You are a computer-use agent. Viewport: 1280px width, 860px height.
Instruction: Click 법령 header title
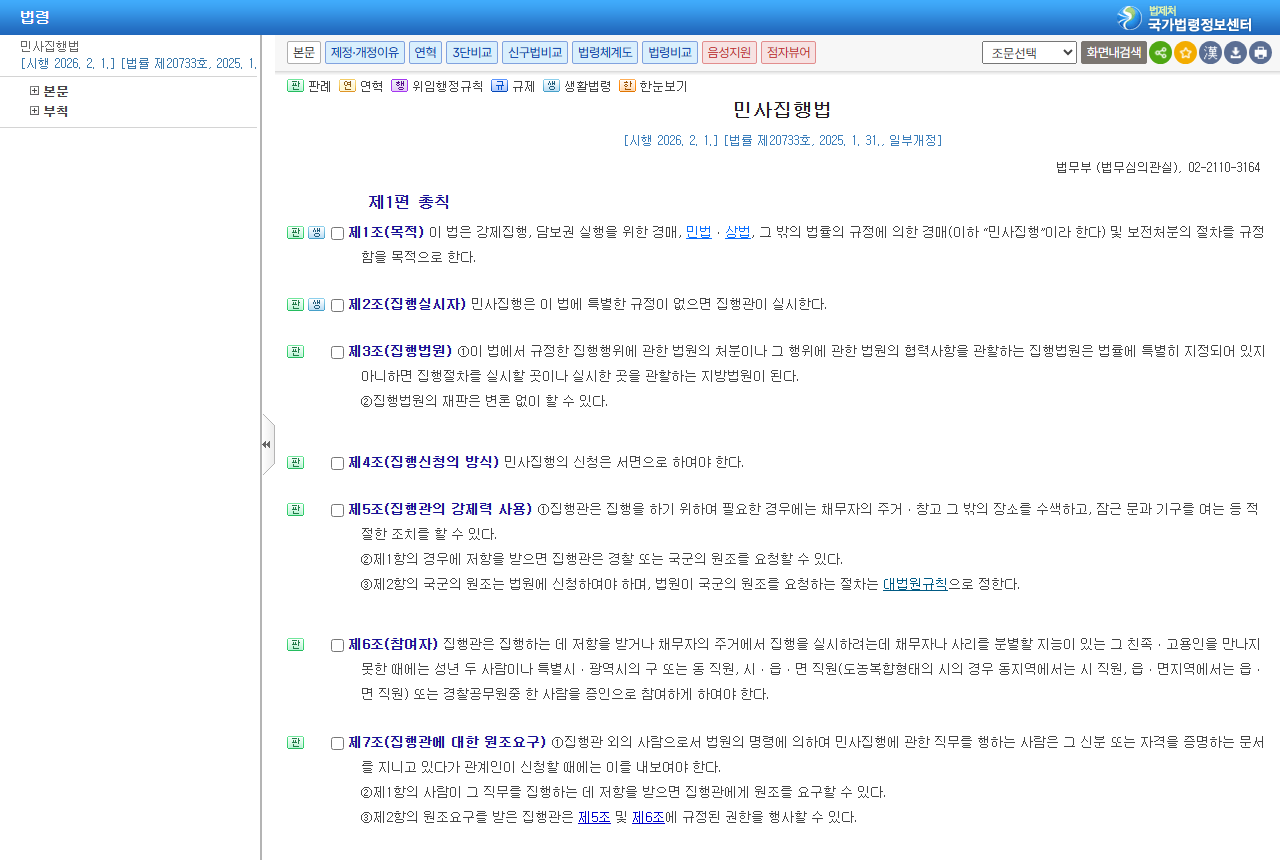point(35,17)
